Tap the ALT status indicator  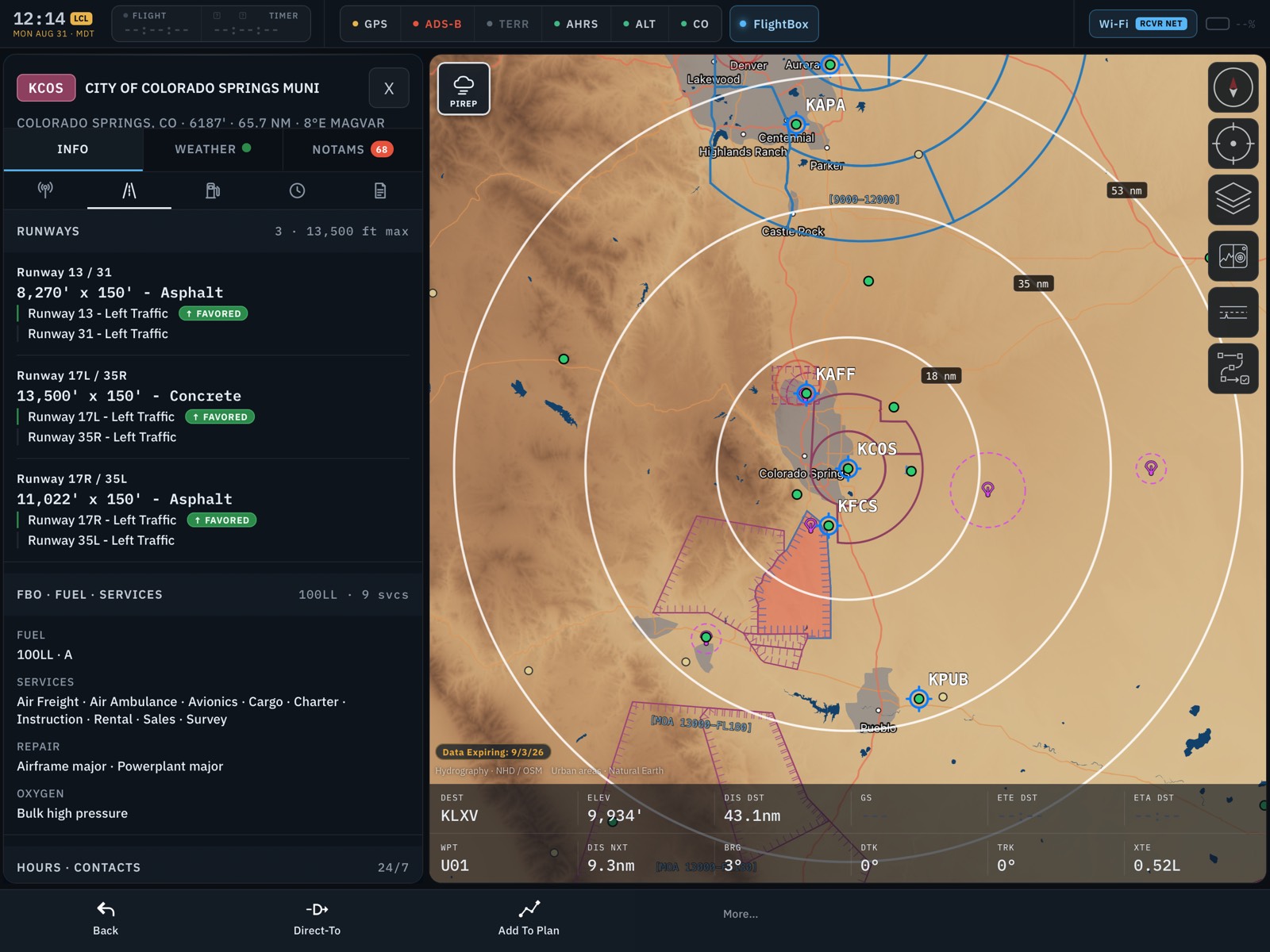click(640, 24)
